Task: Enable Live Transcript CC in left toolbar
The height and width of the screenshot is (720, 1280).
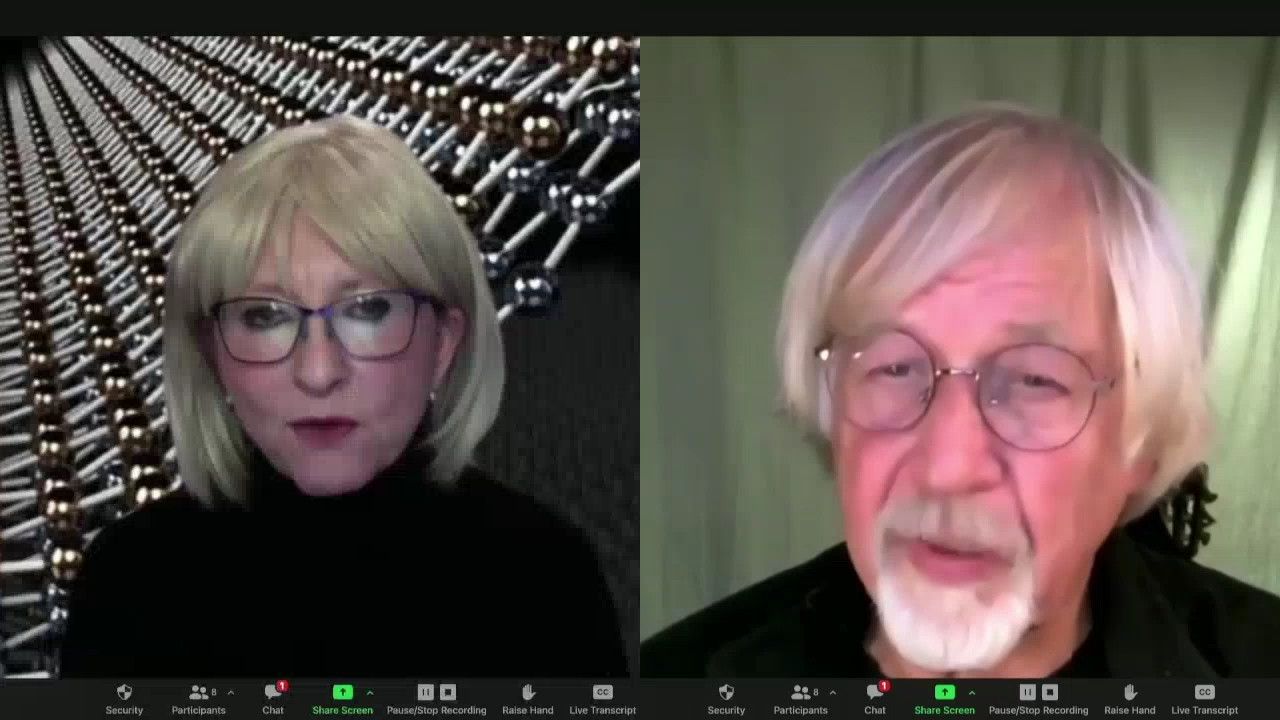Action: (602, 692)
